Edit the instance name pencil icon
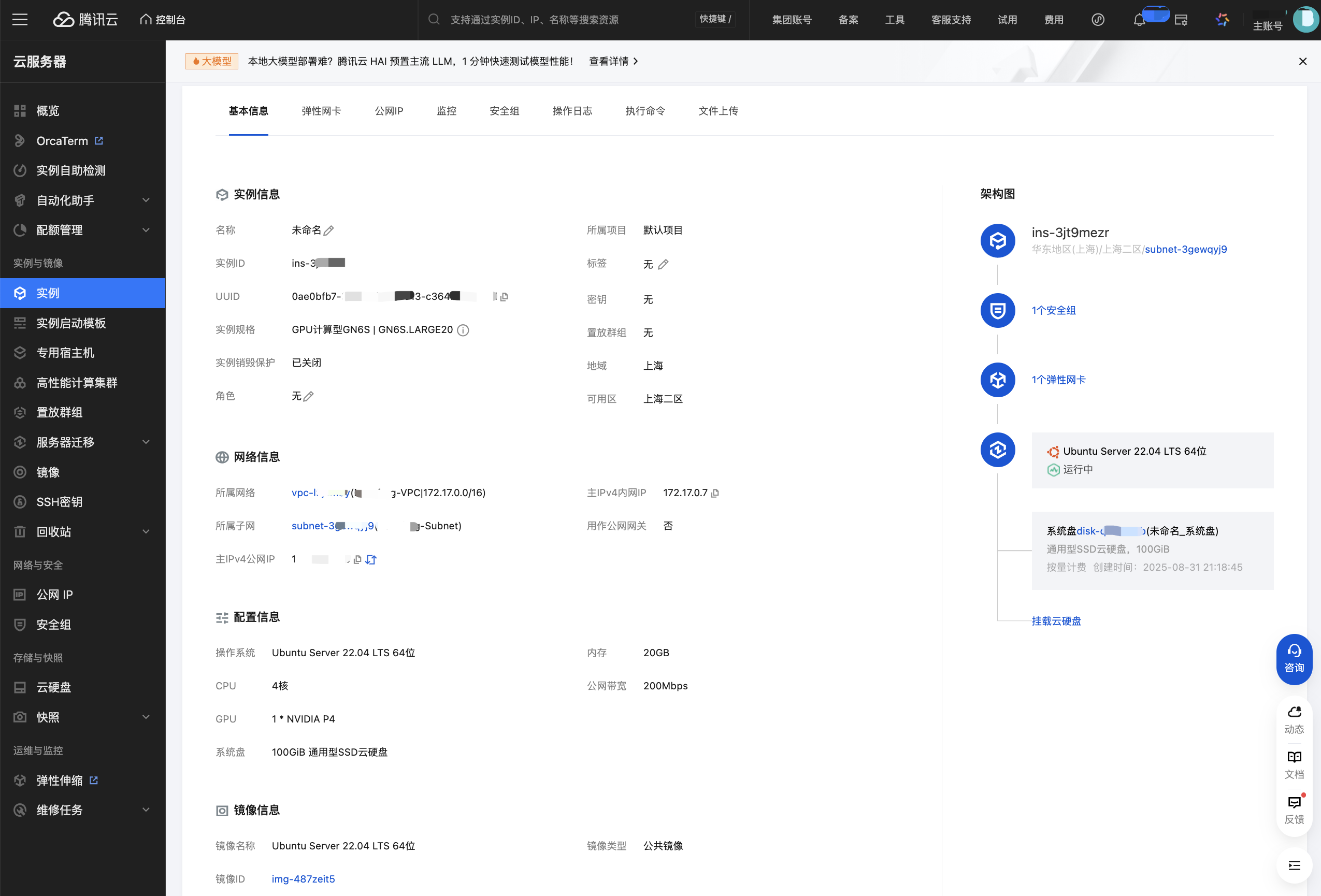1321x896 pixels. 328,230
